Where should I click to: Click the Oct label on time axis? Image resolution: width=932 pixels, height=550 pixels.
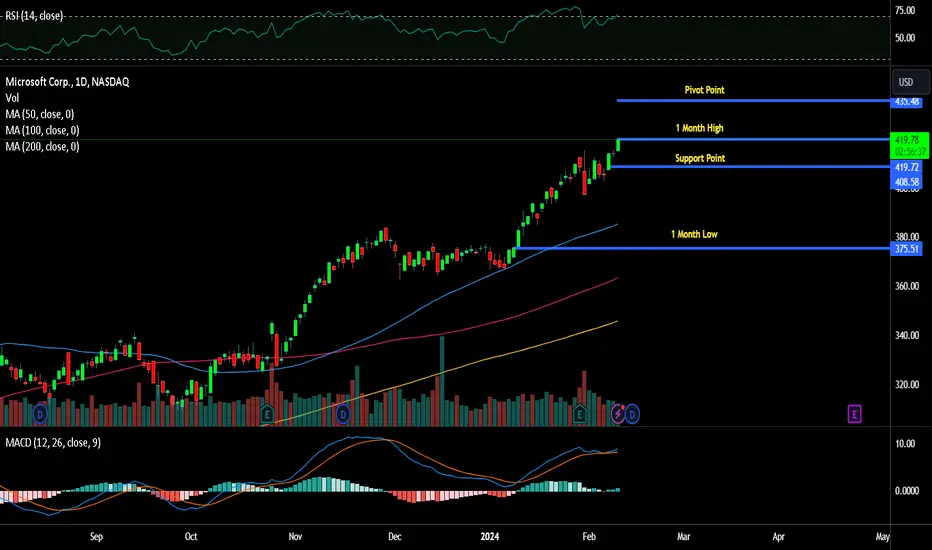(191, 536)
